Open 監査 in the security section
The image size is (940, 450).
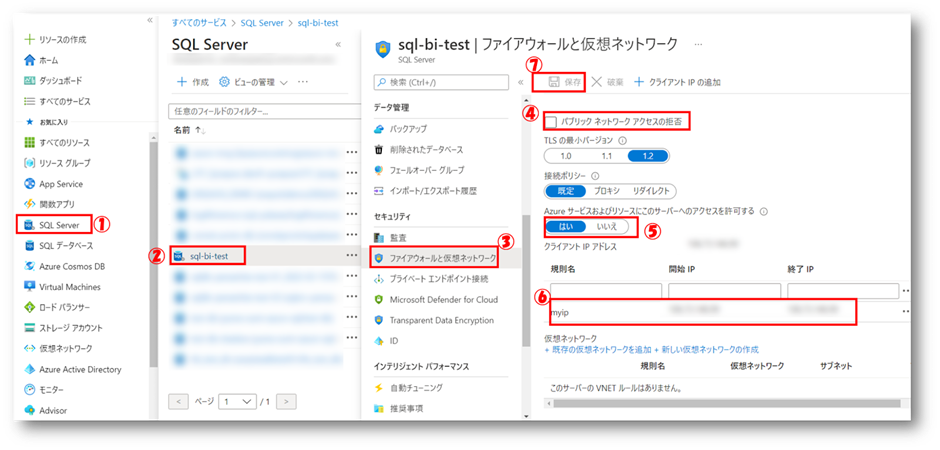391,238
